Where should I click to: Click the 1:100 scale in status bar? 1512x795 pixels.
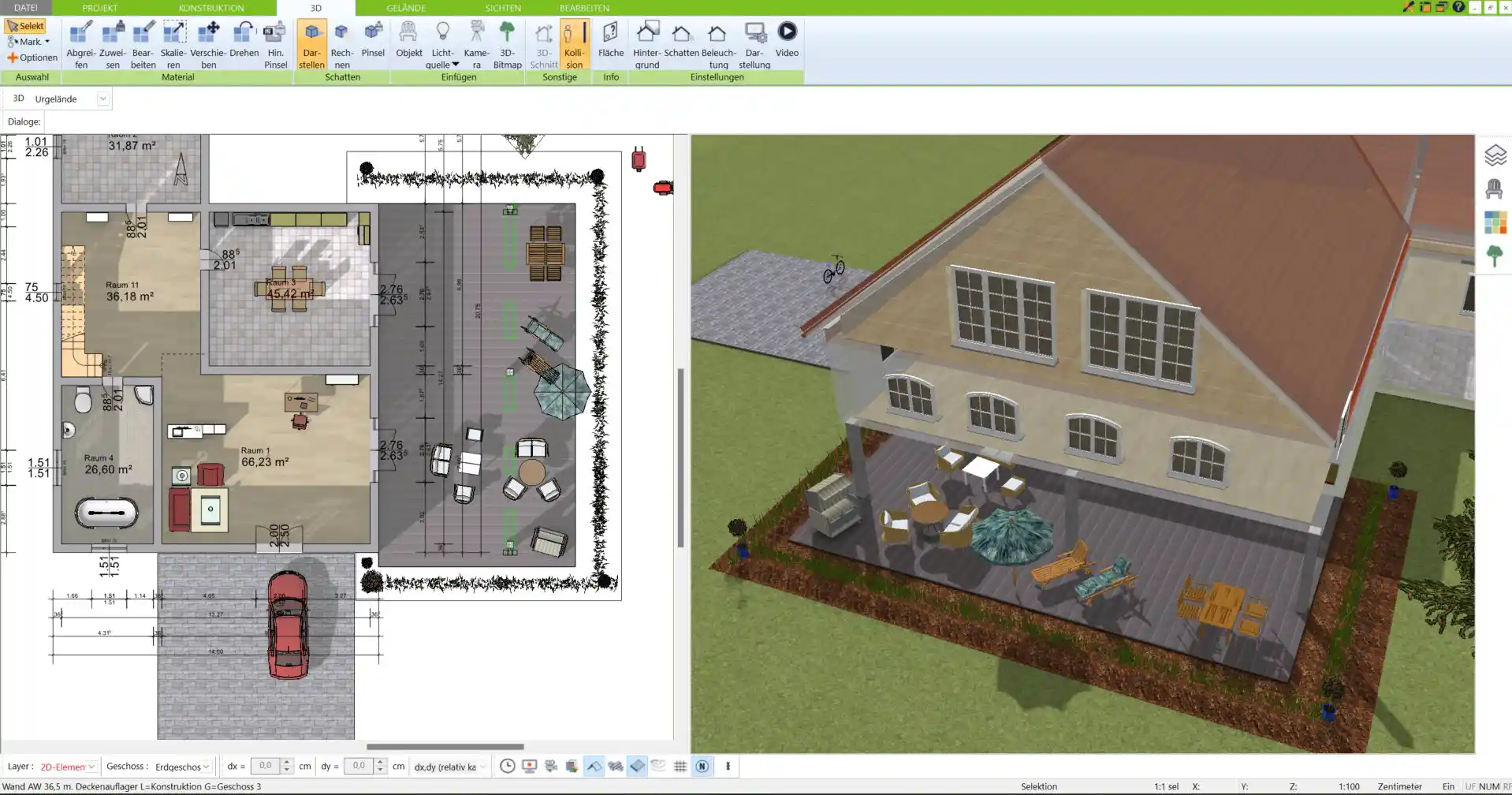tap(1349, 786)
